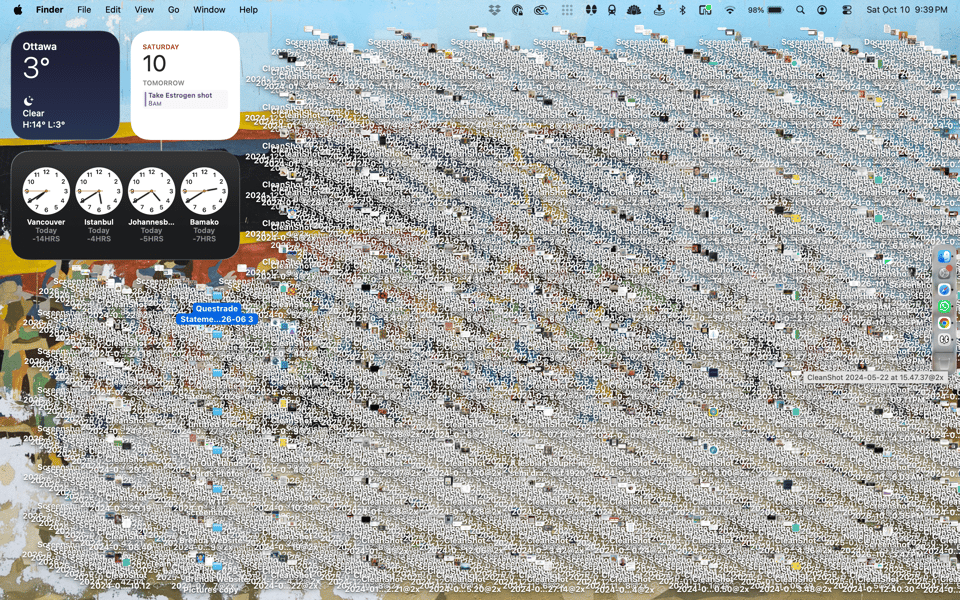The height and width of the screenshot is (600, 960).
Task: Launch Google Chrome from the Dock
Action: [944, 323]
